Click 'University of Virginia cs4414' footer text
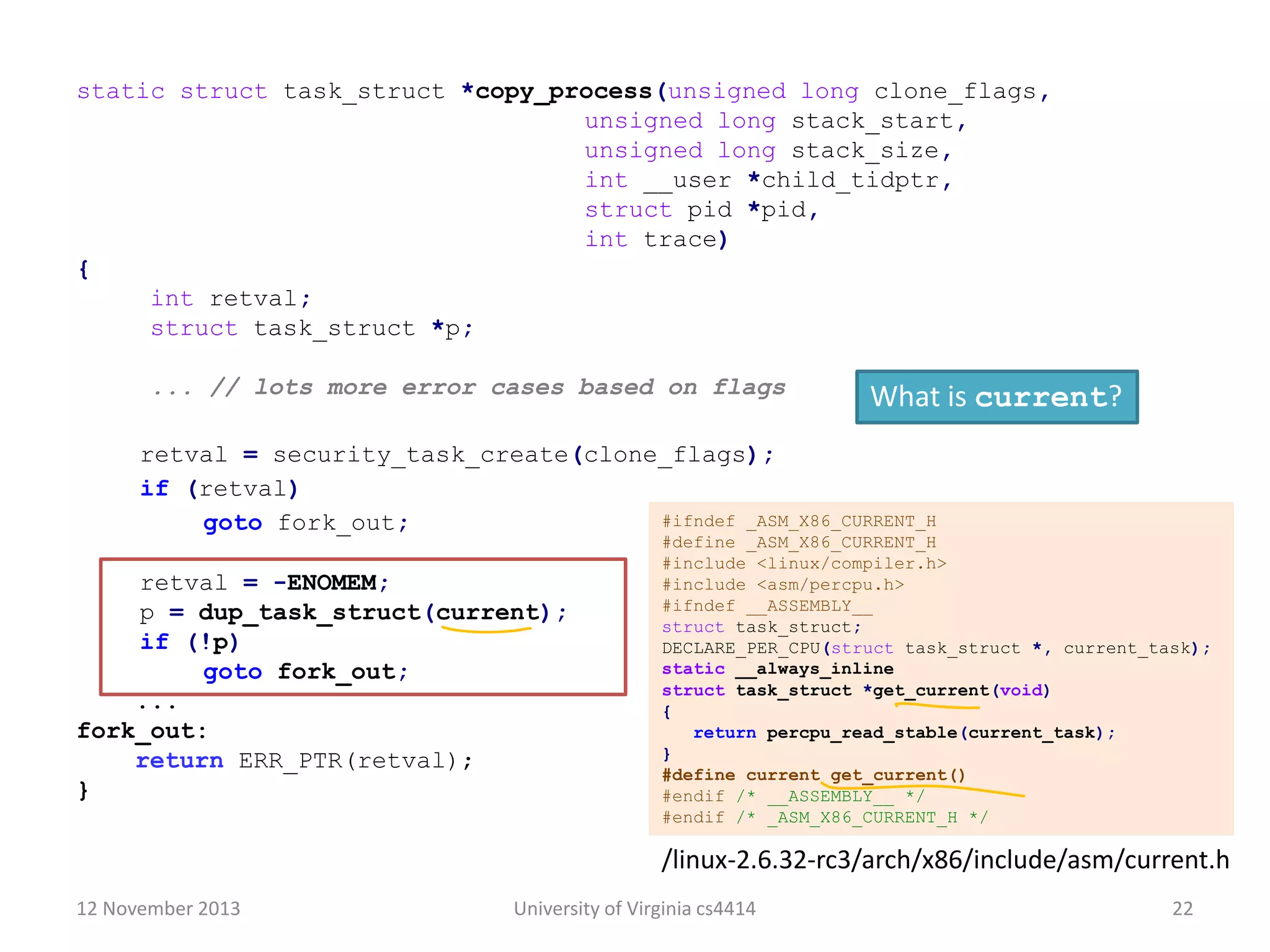The width and height of the screenshot is (1270, 952). coord(635,909)
